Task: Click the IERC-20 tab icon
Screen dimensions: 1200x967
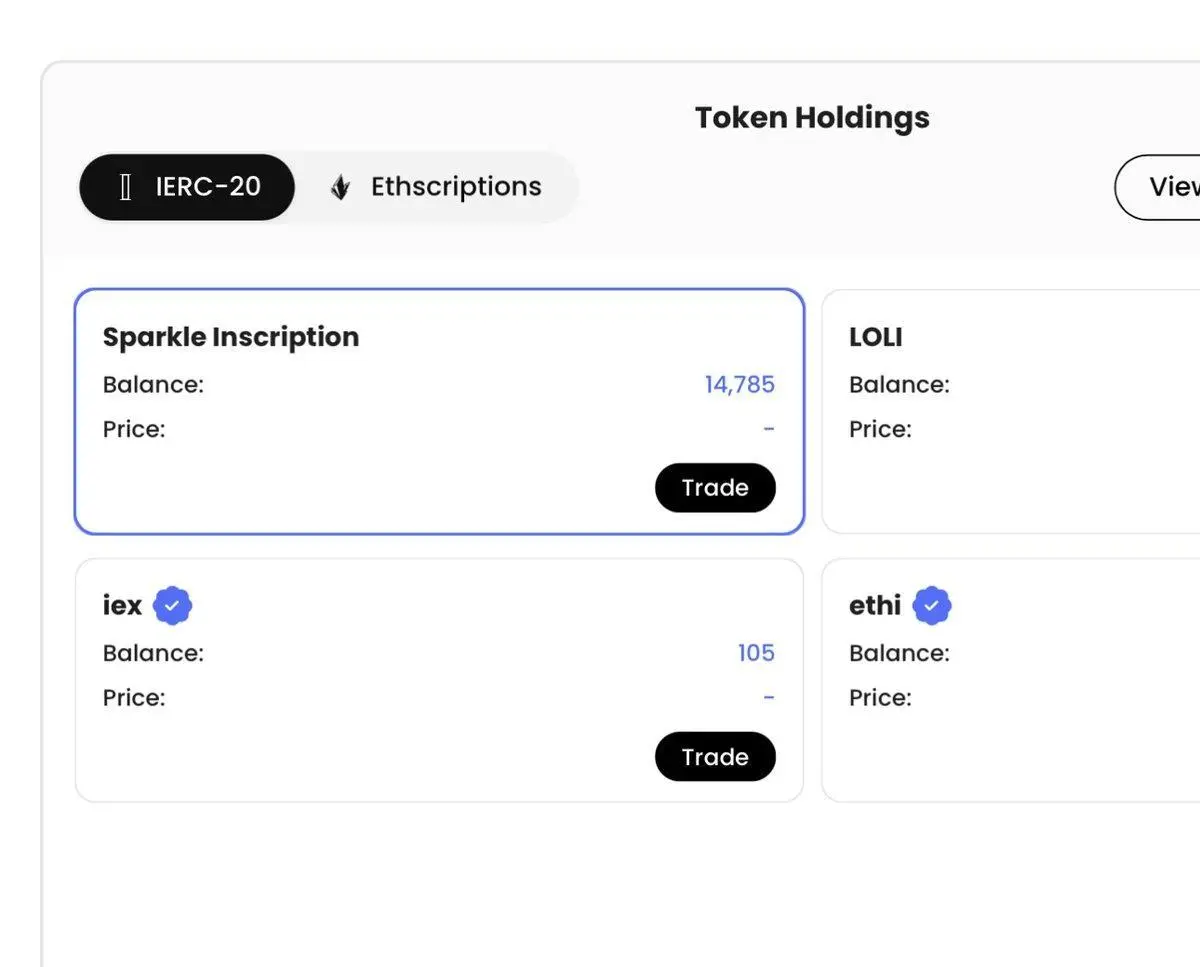Action: [125, 187]
